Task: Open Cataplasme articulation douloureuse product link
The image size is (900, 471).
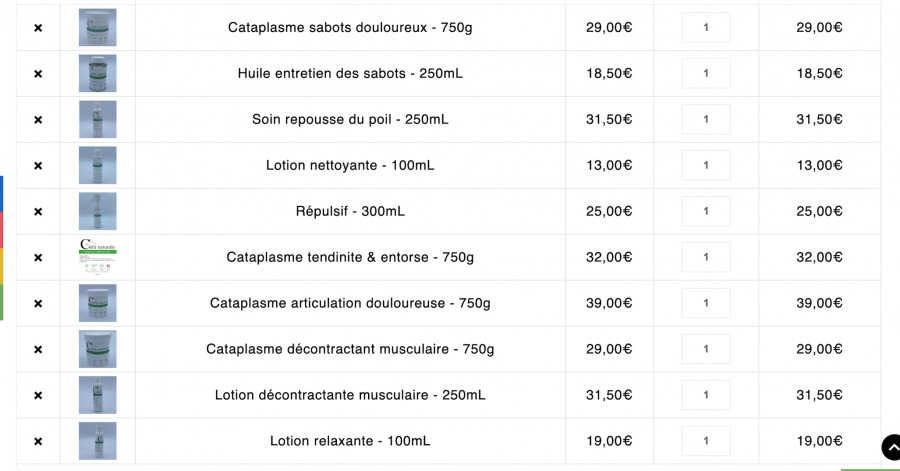Action: point(350,303)
